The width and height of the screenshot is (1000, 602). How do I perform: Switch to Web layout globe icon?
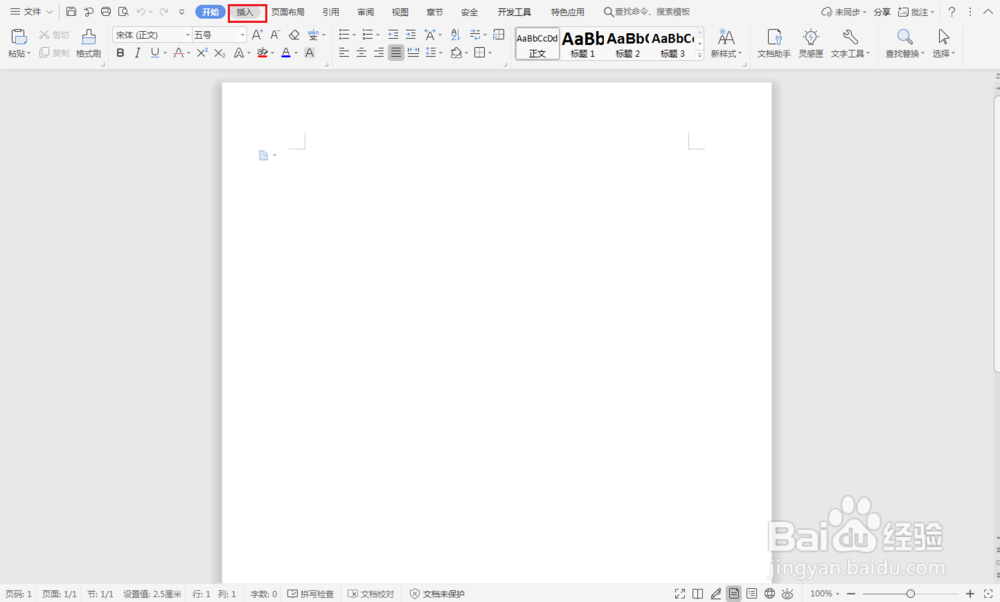(770, 594)
